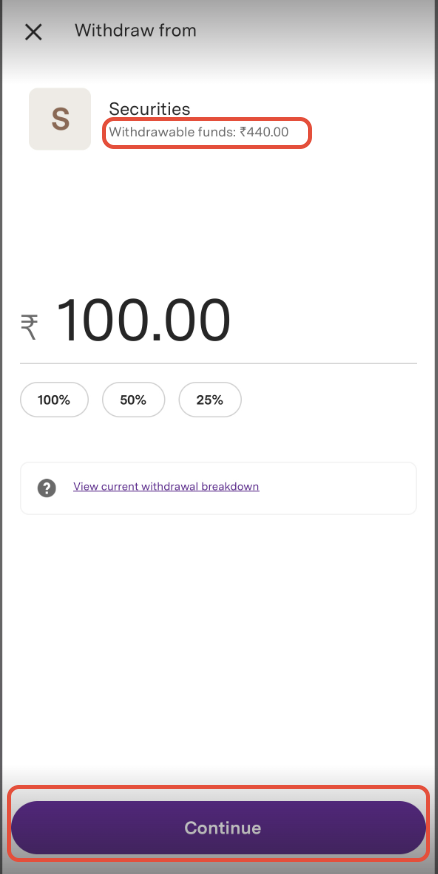Tap the rupee currency symbol
The height and width of the screenshot is (874, 438).
point(30,328)
